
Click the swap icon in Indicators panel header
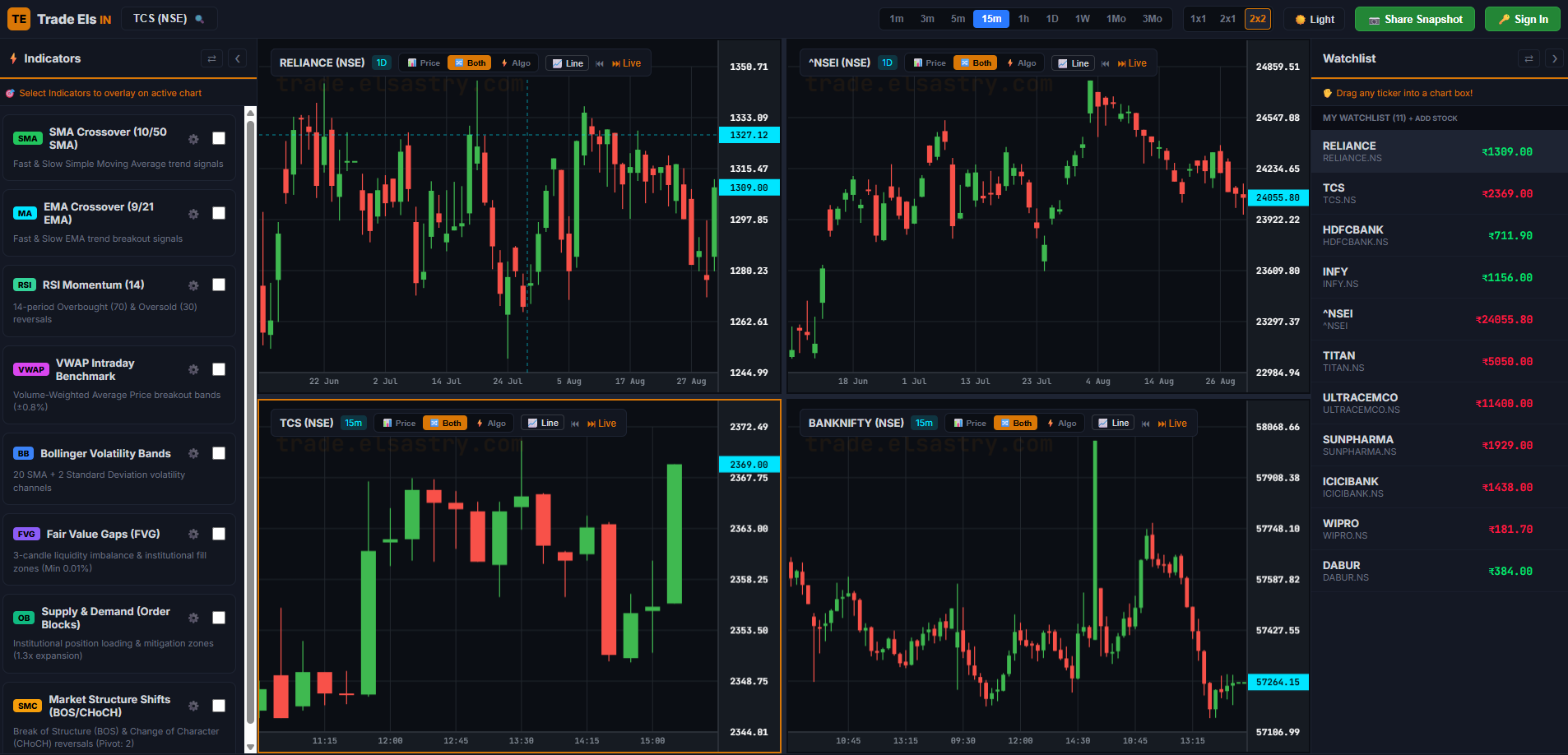click(x=211, y=58)
